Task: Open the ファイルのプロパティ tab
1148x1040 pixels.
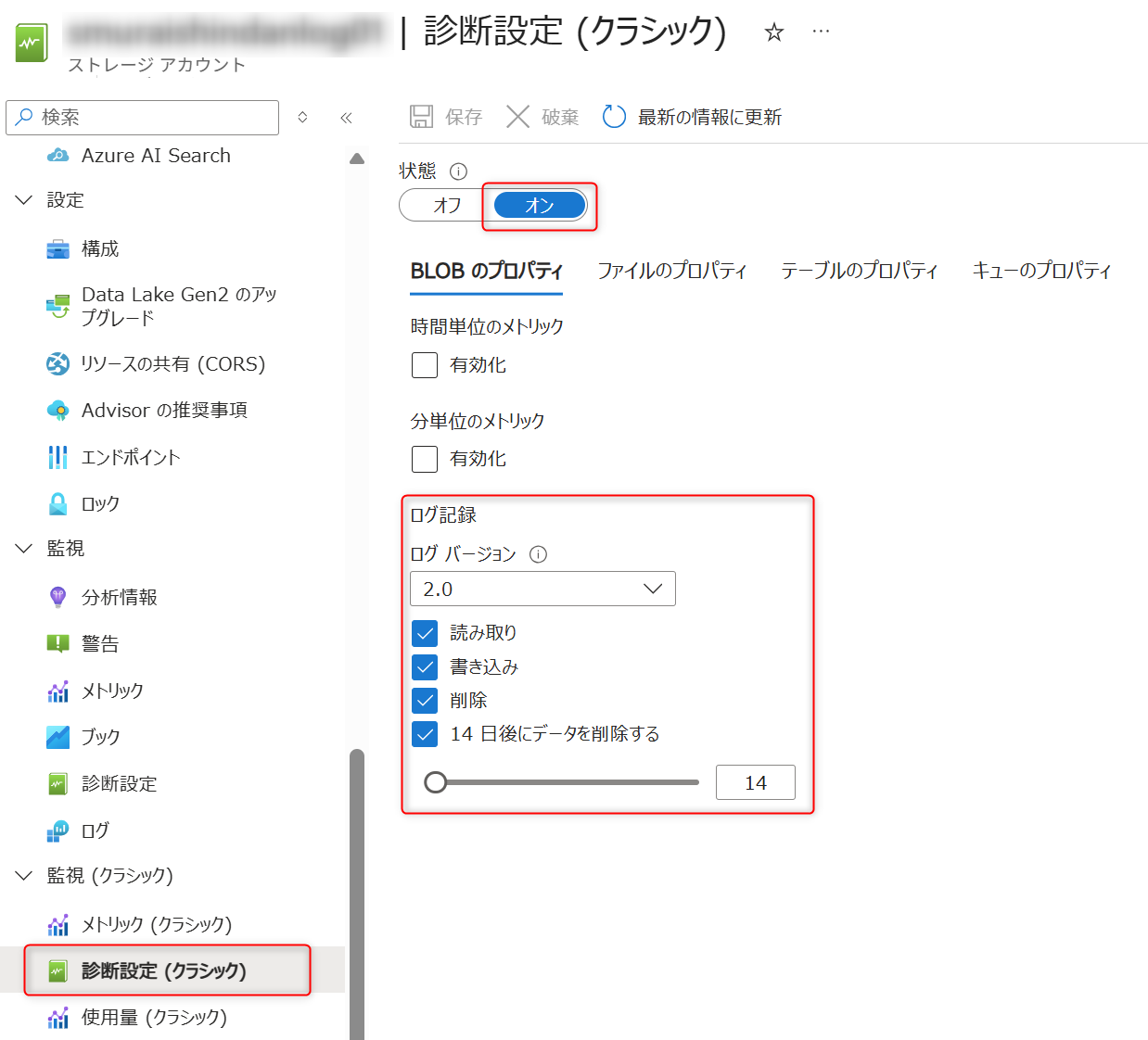Action: 673,270
